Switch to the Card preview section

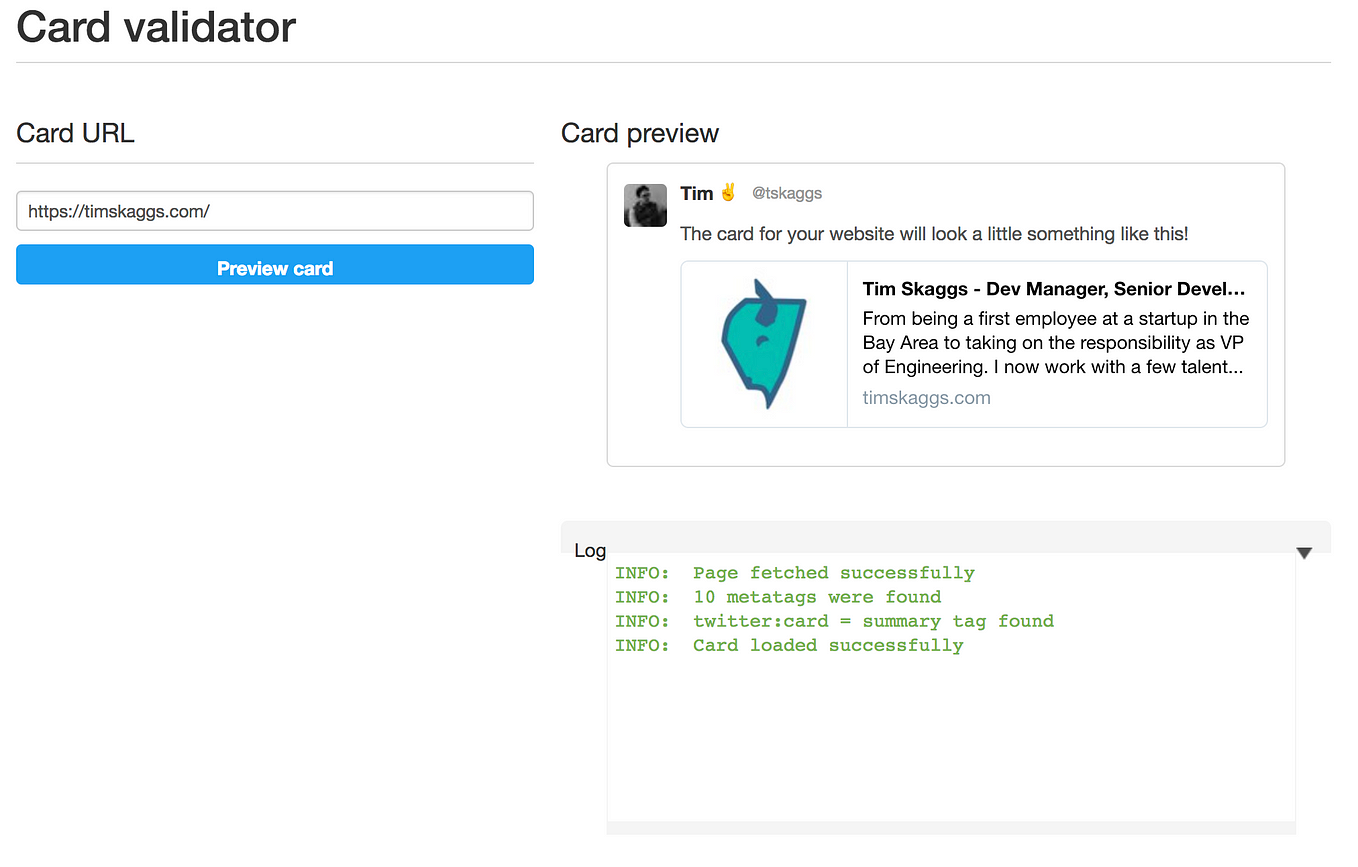click(x=639, y=132)
